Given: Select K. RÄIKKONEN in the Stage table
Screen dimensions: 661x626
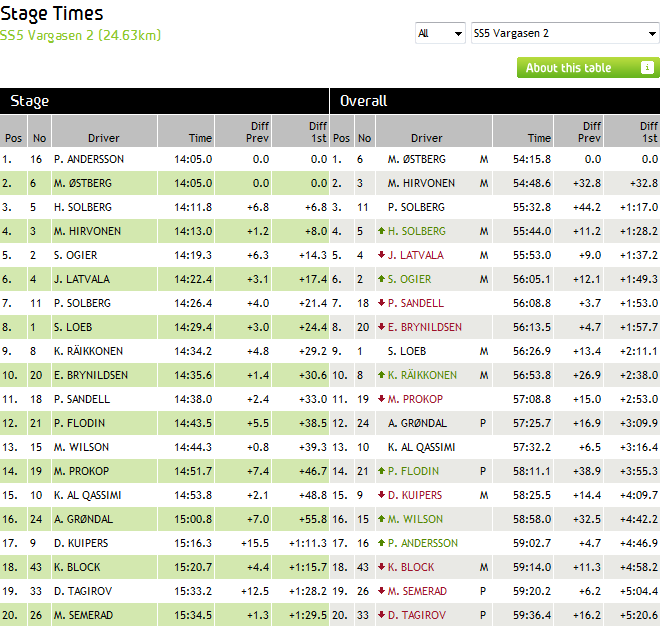Looking at the screenshot, I should click(x=88, y=352).
